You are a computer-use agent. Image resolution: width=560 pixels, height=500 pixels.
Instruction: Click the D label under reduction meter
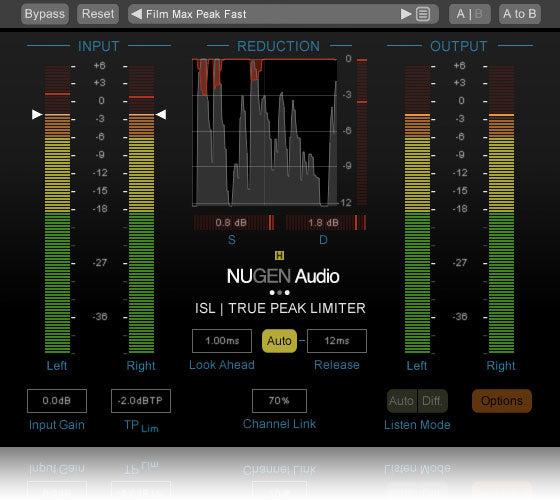323,240
